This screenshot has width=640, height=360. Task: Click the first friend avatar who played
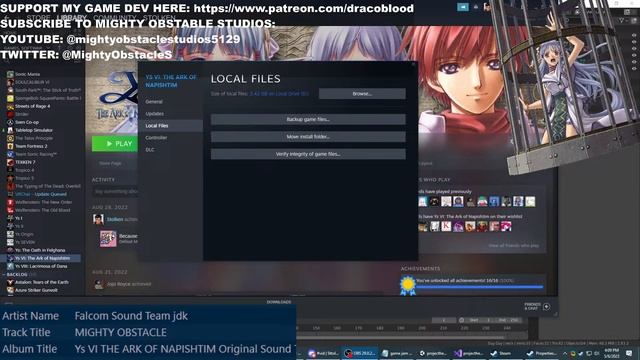pyautogui.click(x=422, y=201)
